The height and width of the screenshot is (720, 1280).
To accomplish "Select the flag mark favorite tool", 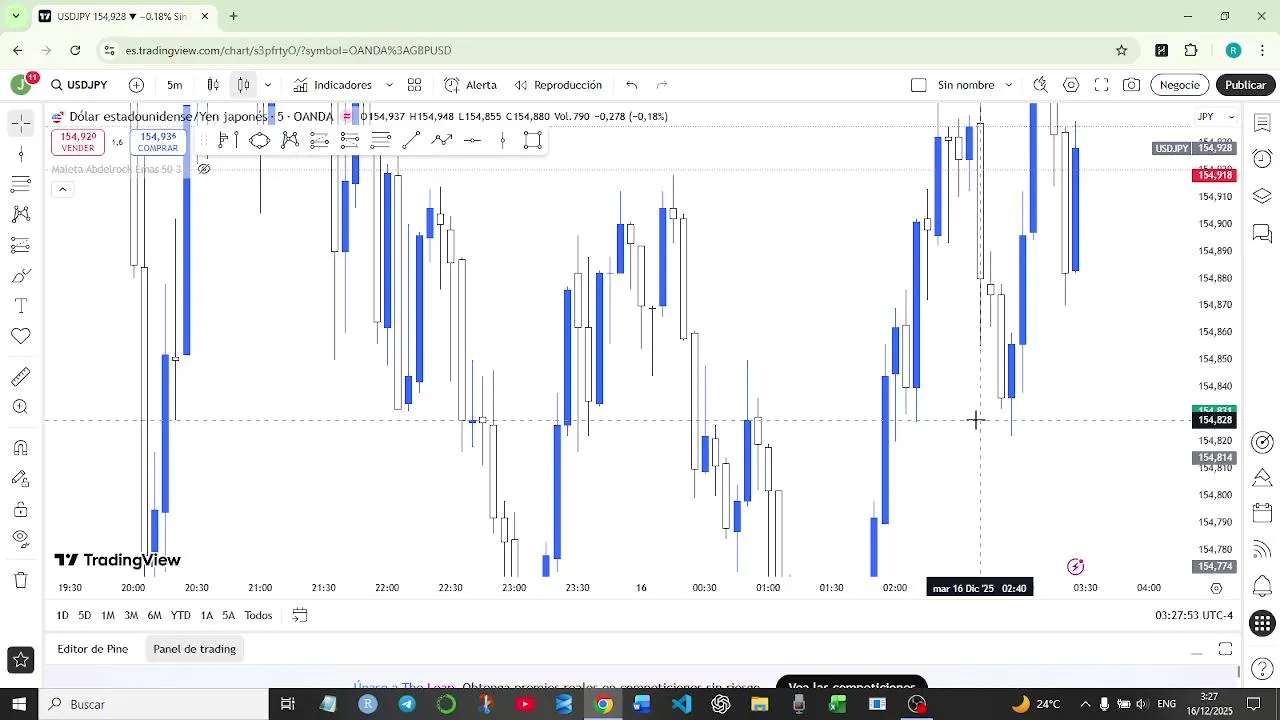I will tap(229, 140).
